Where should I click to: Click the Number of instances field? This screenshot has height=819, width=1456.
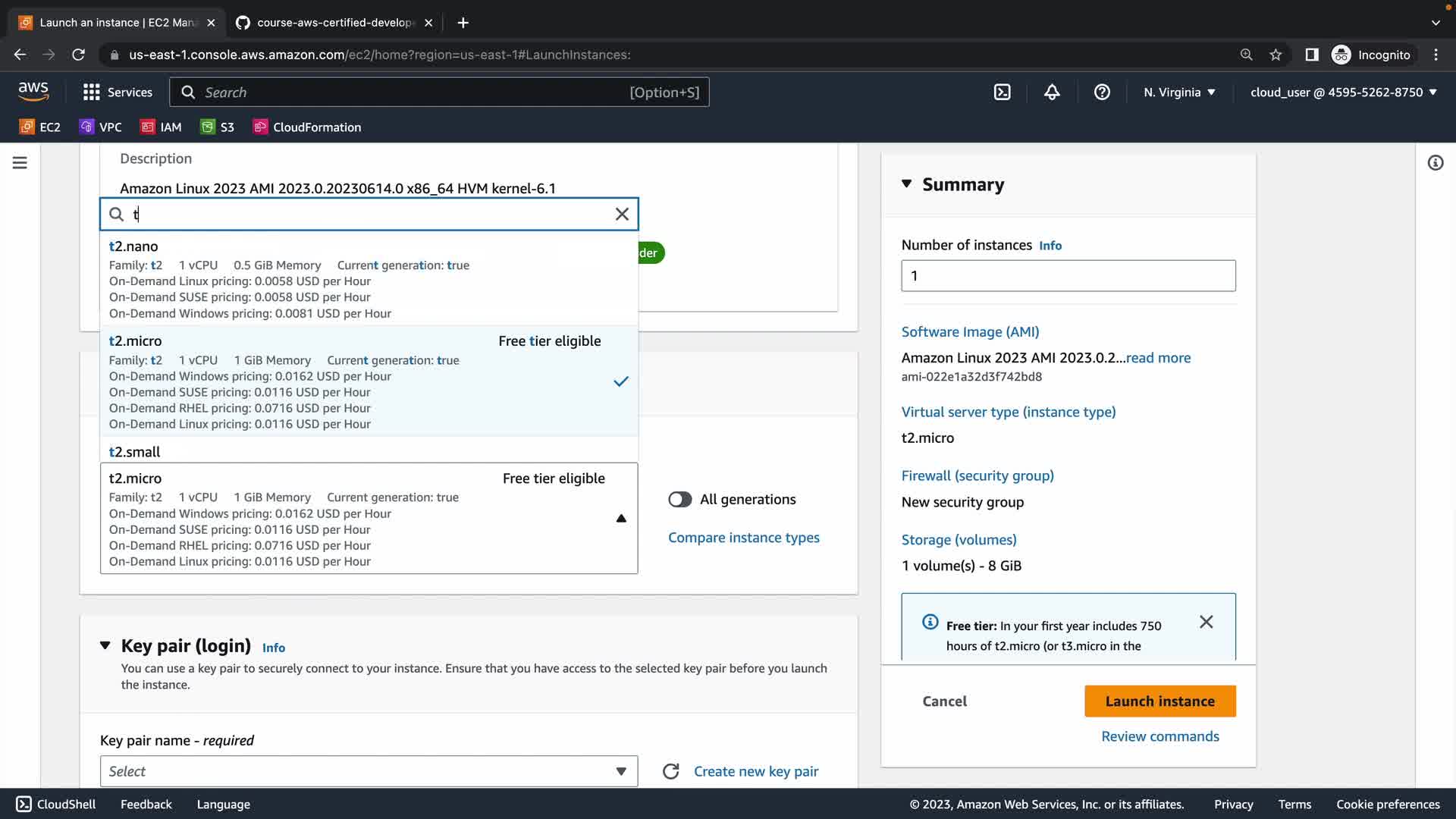tap(1068, 276)
